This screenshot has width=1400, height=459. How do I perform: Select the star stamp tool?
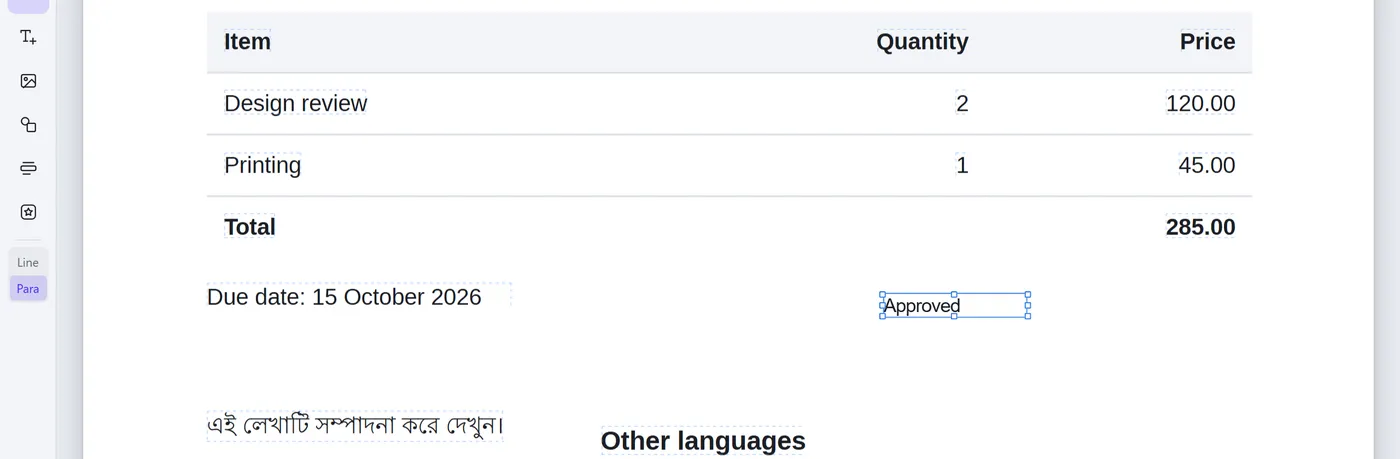pyautogui.click(x=28, y=212)
